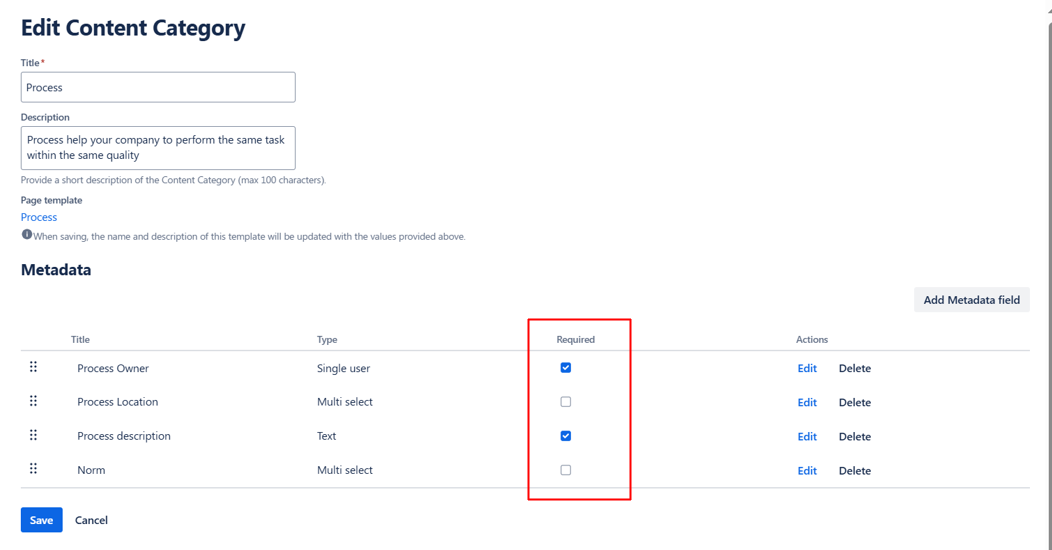The image size is (1052, 550).
Task: Click into the Description text area
Action: click(x=158, y=148)
